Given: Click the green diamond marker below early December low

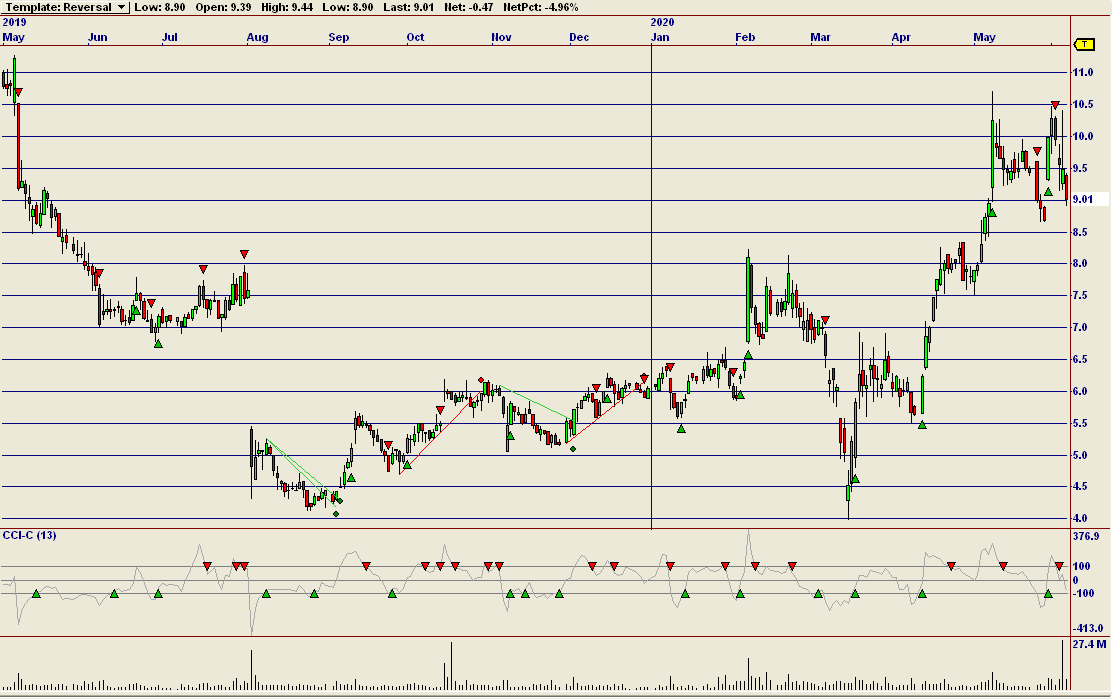Looking at the screenshot, I should tap(573, 449).
